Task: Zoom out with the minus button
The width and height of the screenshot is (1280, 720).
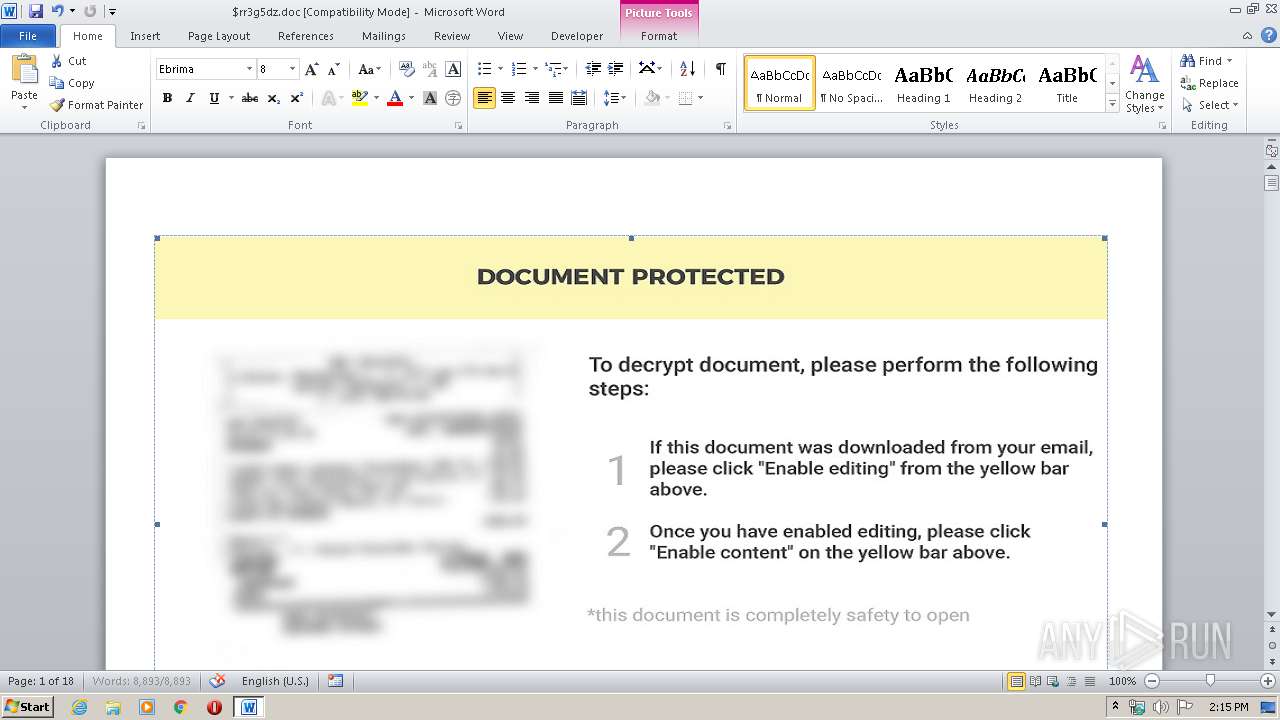Action: tap(1152, 681)
